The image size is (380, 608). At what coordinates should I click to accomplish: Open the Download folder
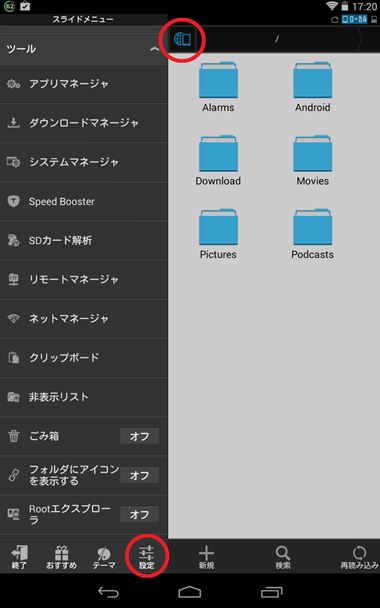[218, 161]
